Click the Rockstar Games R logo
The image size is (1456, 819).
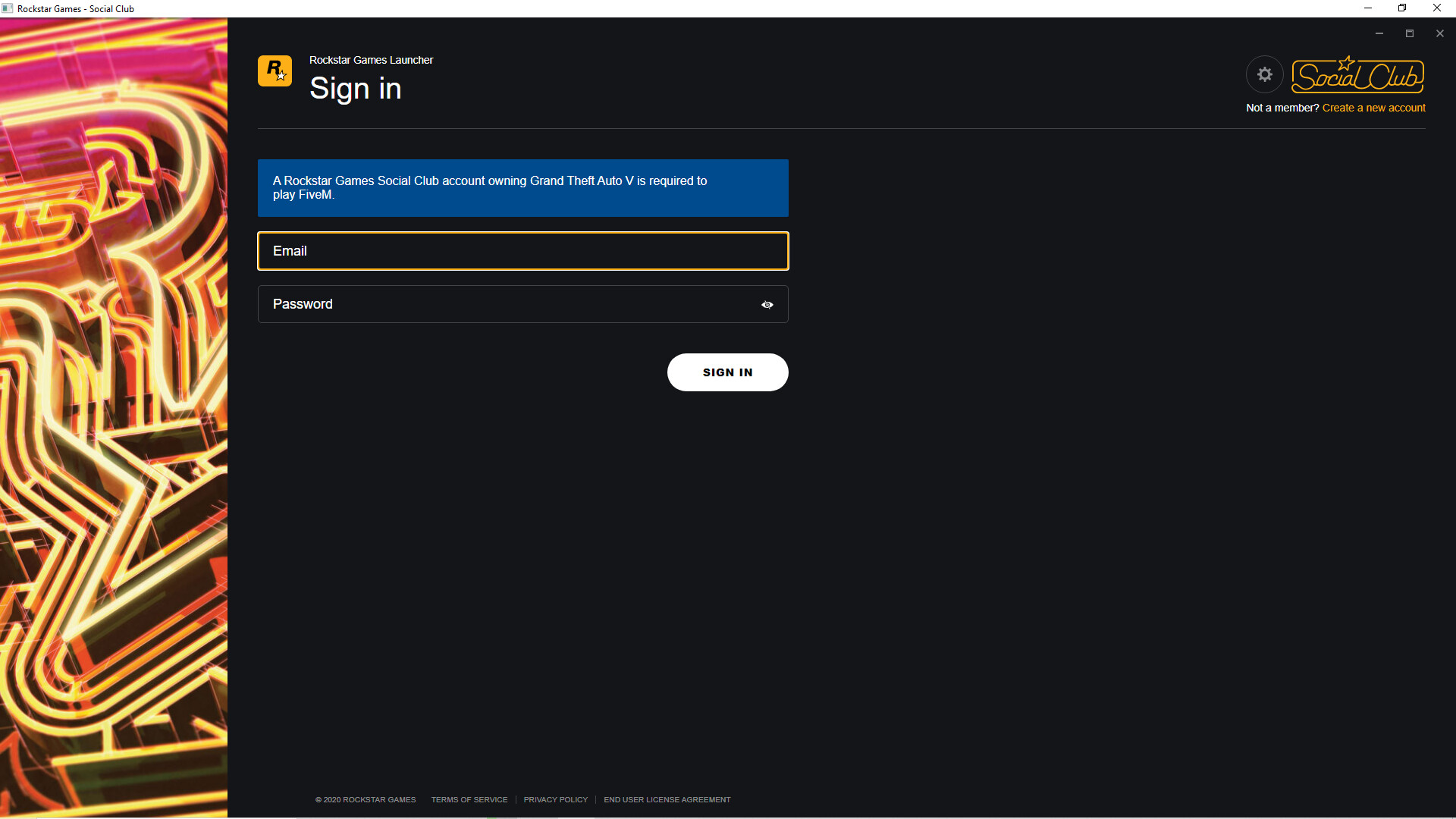click(275, 71)
